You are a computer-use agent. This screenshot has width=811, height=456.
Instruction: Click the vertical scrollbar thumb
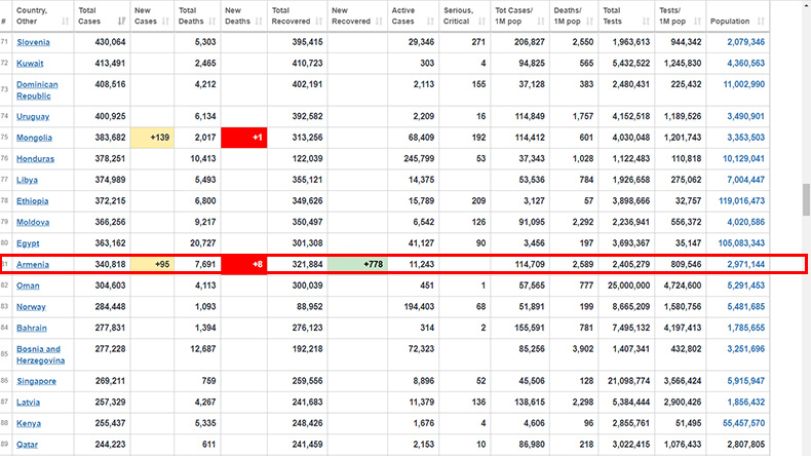pyautogui.click(x=806, y=200)
